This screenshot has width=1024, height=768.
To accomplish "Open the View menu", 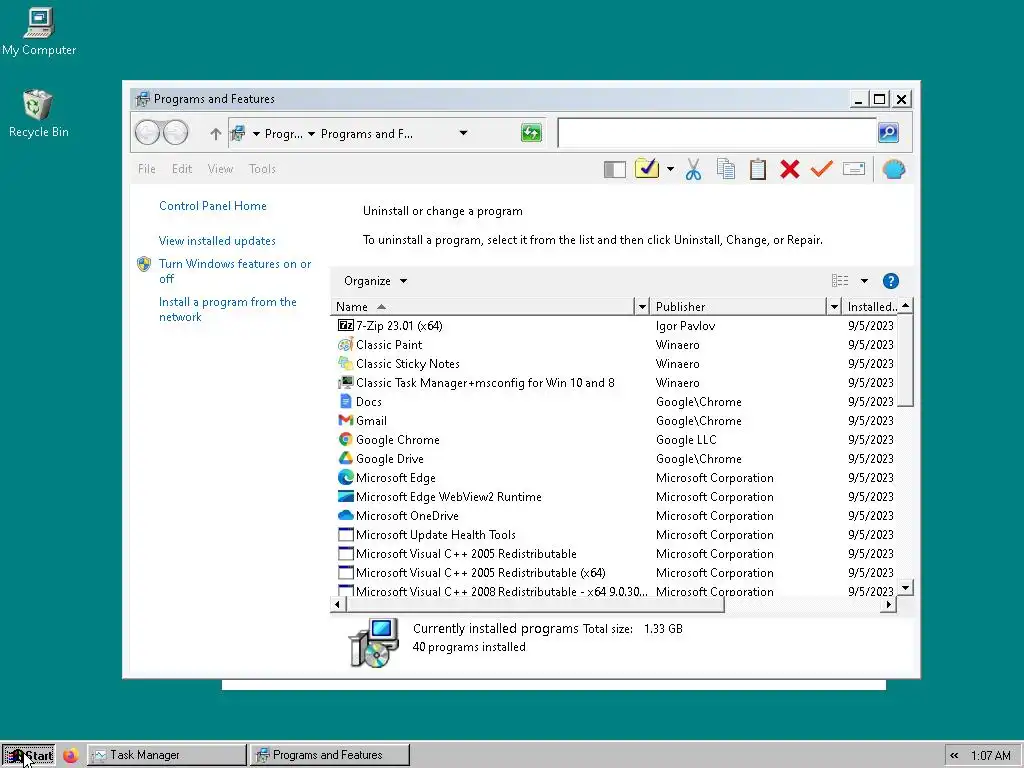I will 220,169.
